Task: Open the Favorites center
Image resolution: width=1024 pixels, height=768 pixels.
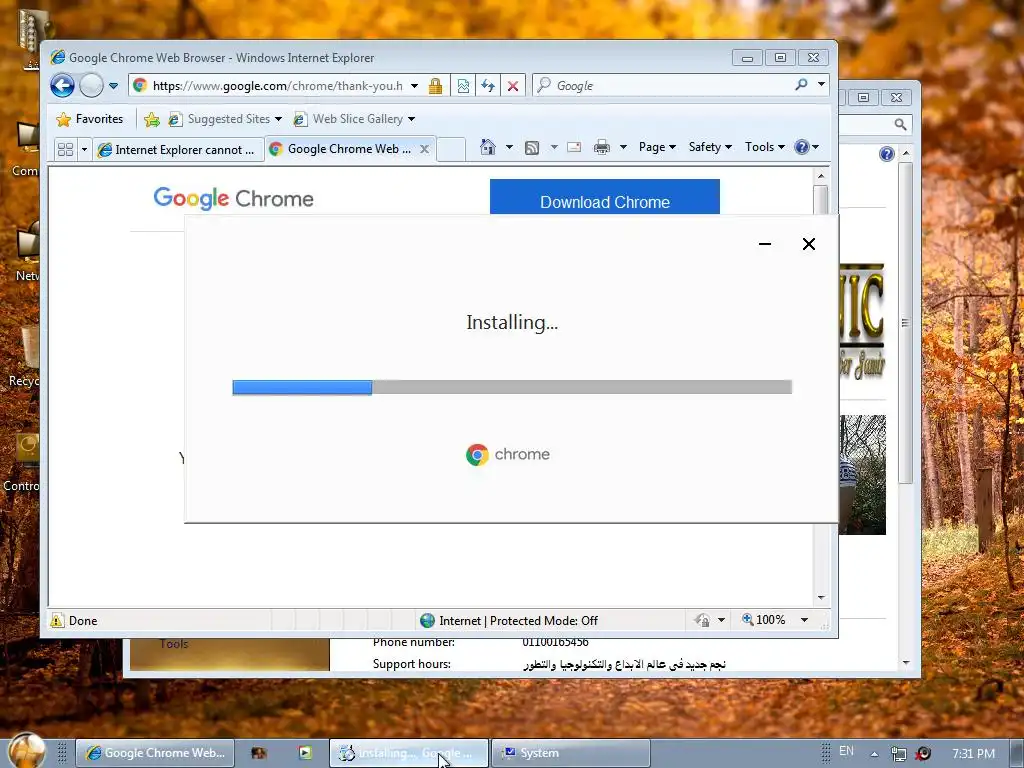Action: [x=90, y=119]
